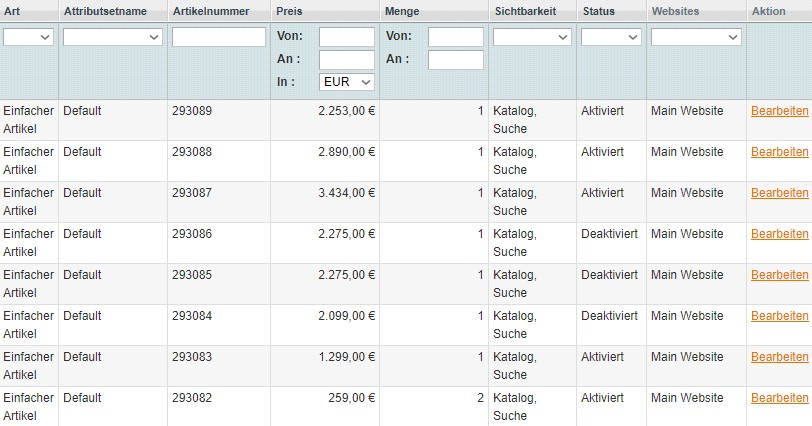Open Bearbeiten link for article 293082
Image resolution: width=812 pixels, height=426 pixels.
(x=779, y=398)
